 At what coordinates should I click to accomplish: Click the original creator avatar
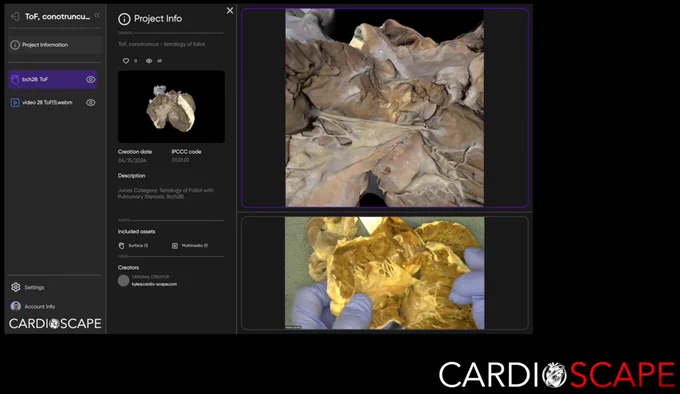point(123,280)
